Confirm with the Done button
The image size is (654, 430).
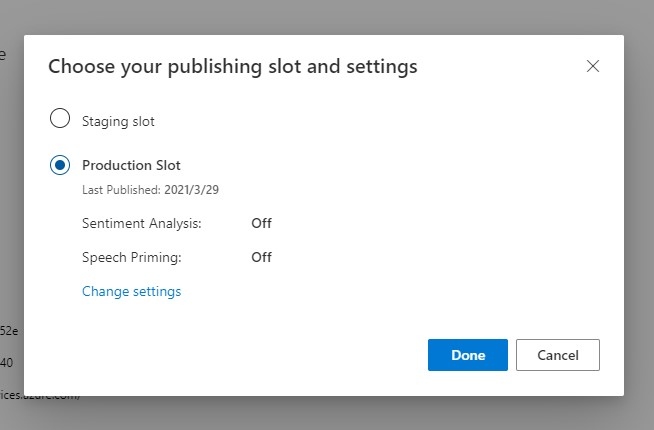coord(468,355)
